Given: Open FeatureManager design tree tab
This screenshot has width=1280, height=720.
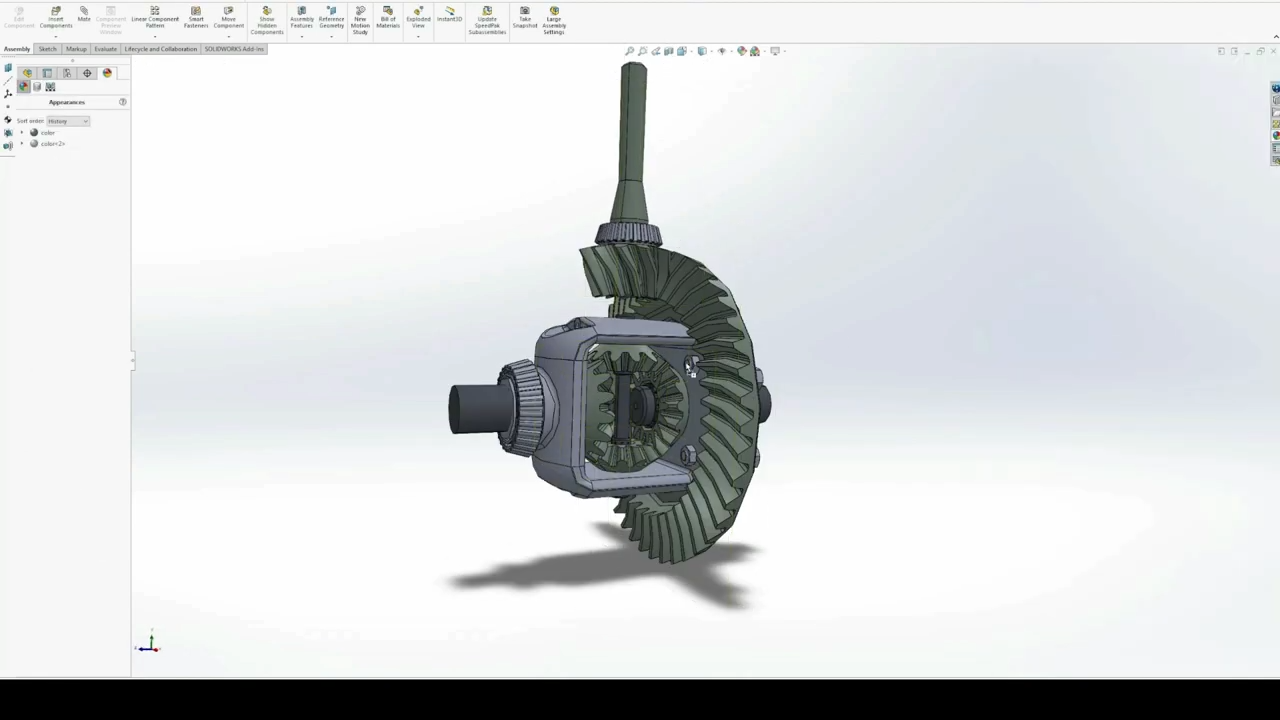Looking at the screenshot, I should [x=27, y=73].
